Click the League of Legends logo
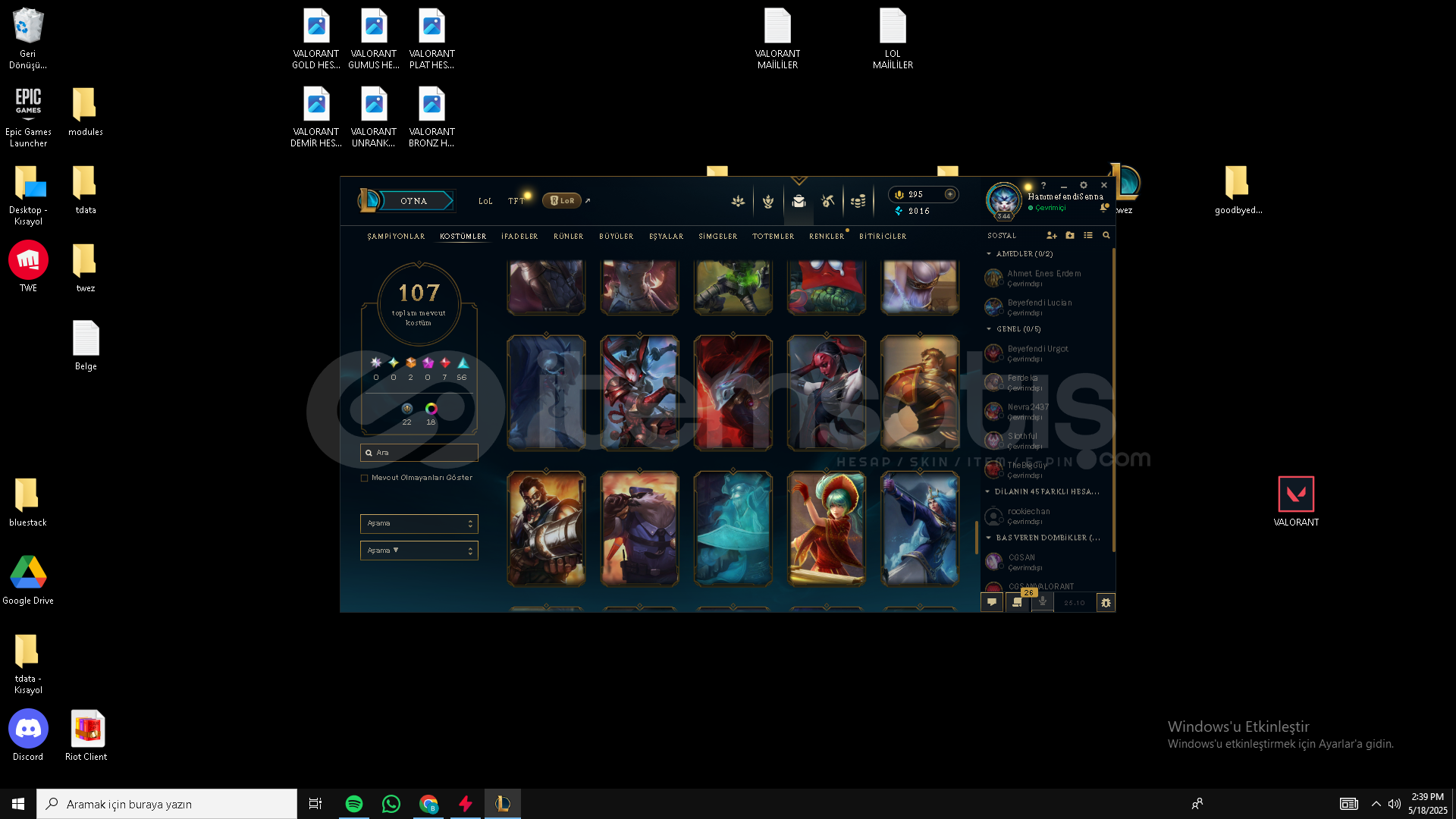 click(x=369, y=200)
